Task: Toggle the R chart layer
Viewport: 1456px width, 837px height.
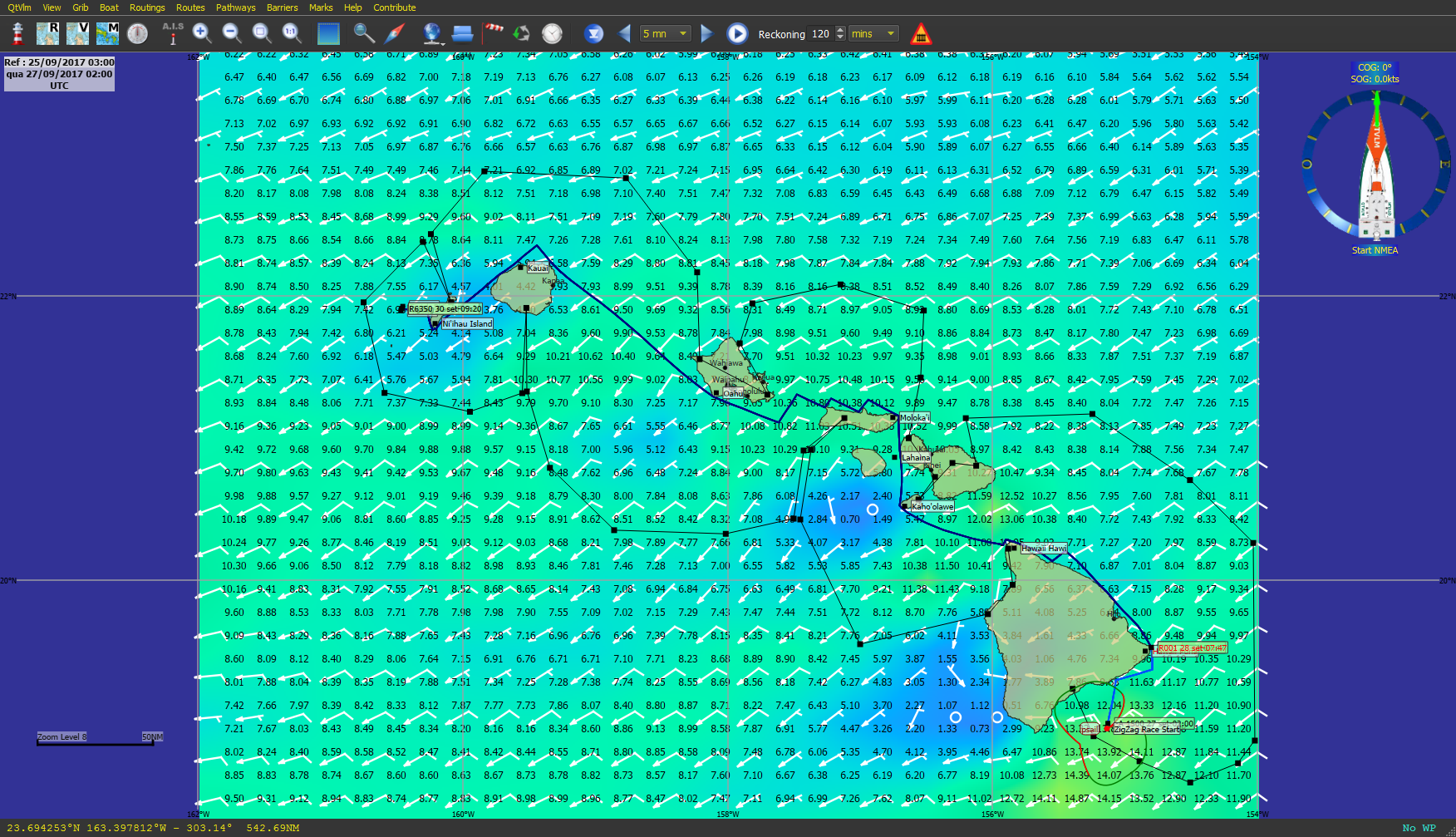Action: (47, 33)
